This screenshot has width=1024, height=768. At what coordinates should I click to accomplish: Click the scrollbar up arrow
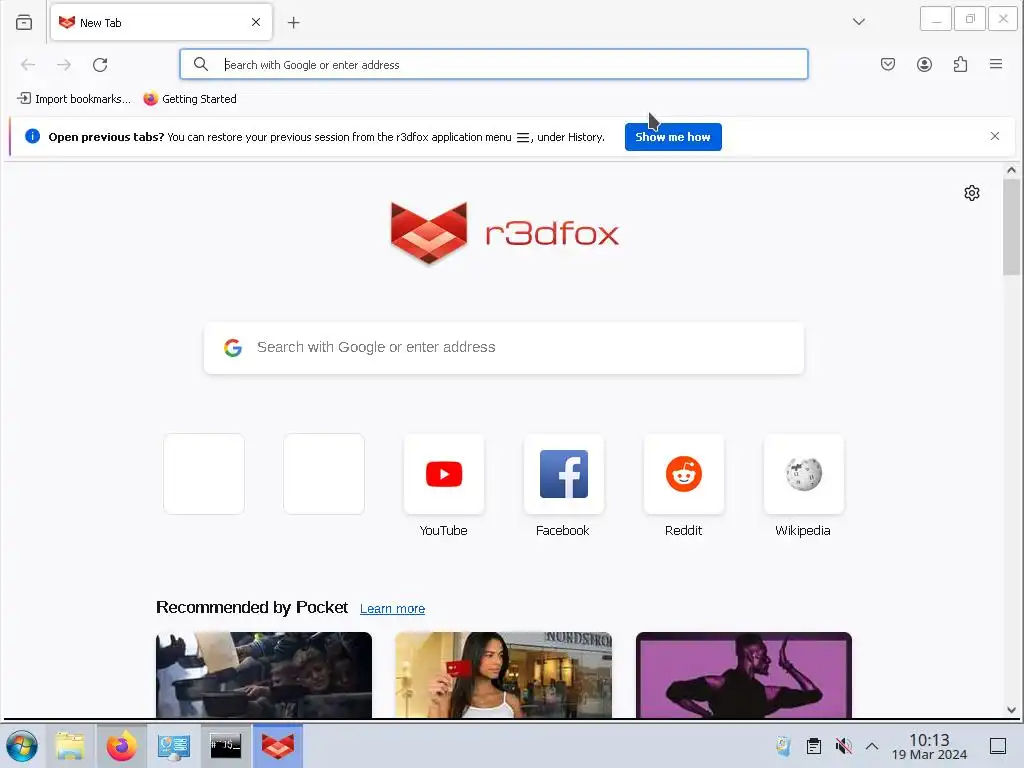pos(1012,170)
